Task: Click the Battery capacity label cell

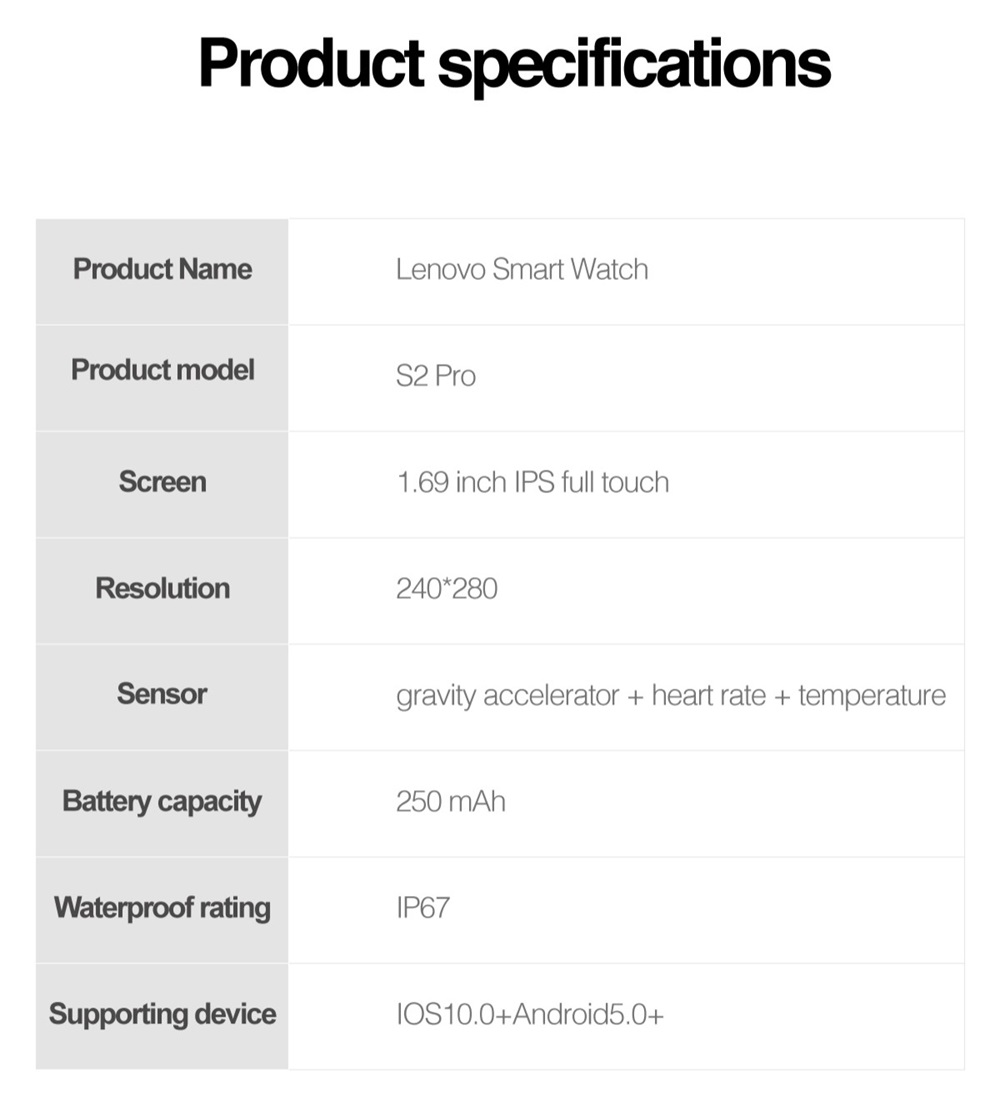Action: coord(162,801)
